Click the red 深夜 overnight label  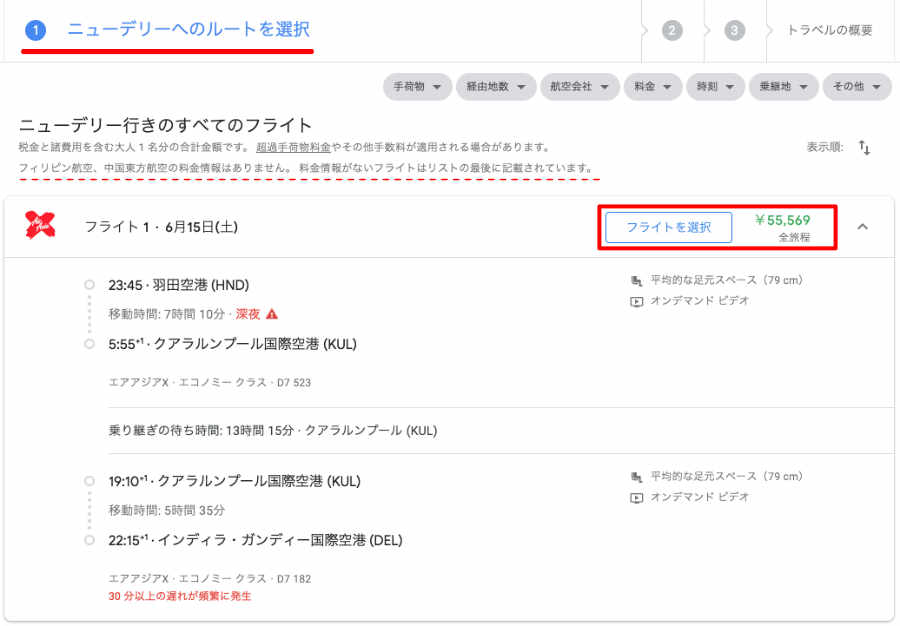(248, 314)
